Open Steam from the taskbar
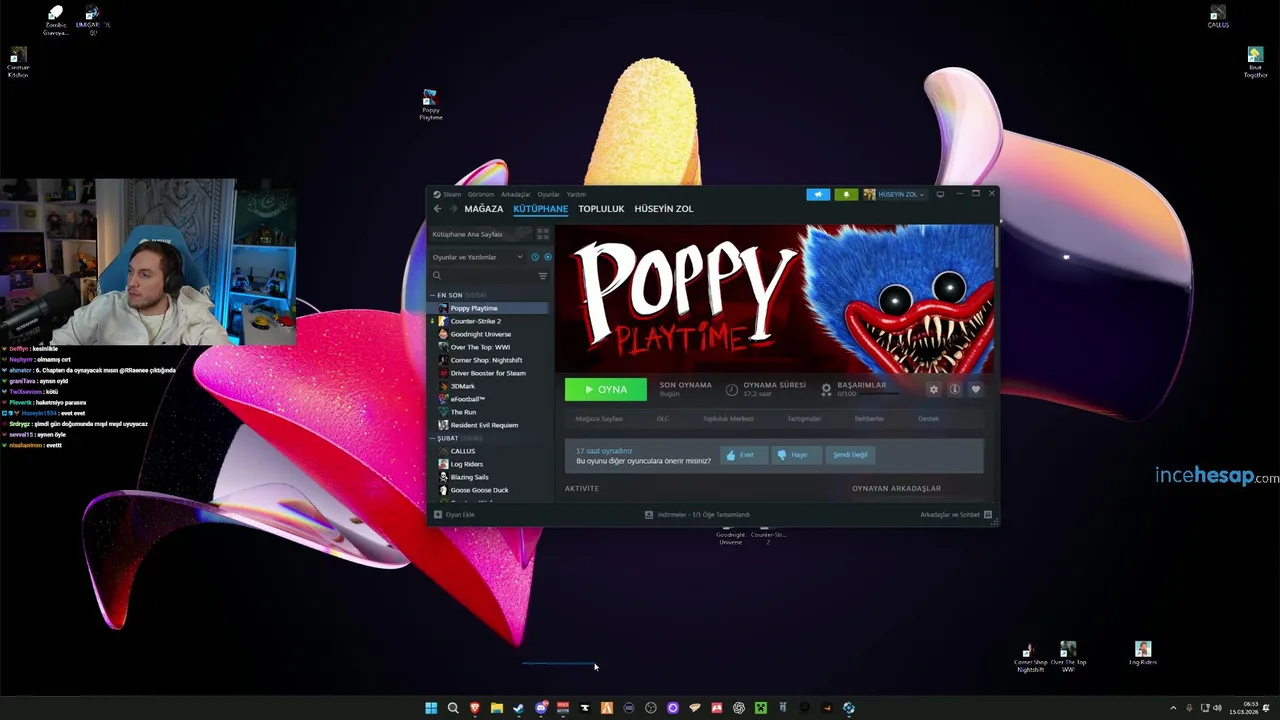 [x=518, y=708]
